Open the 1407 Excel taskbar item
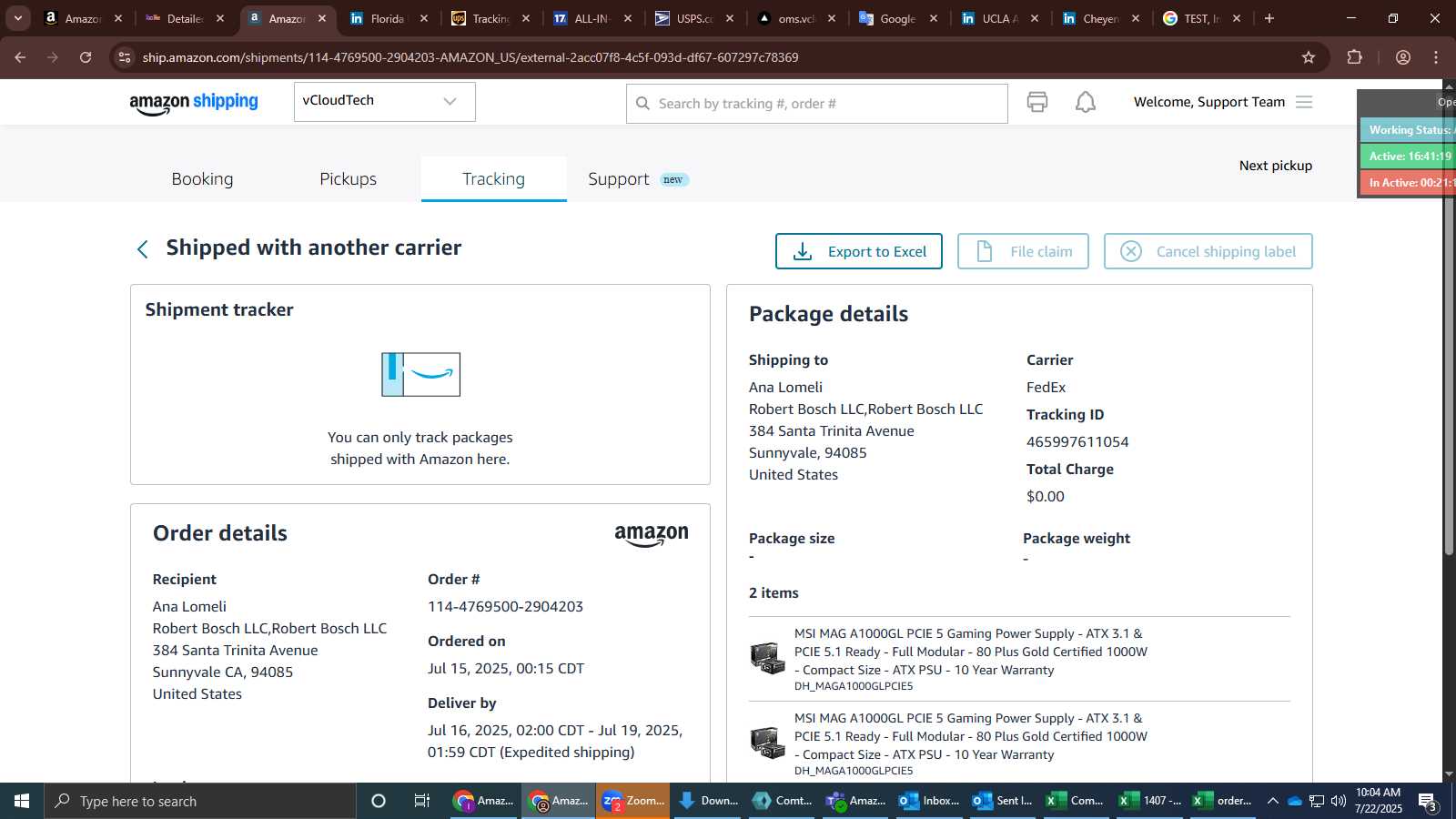 (x=1150, y=801)
